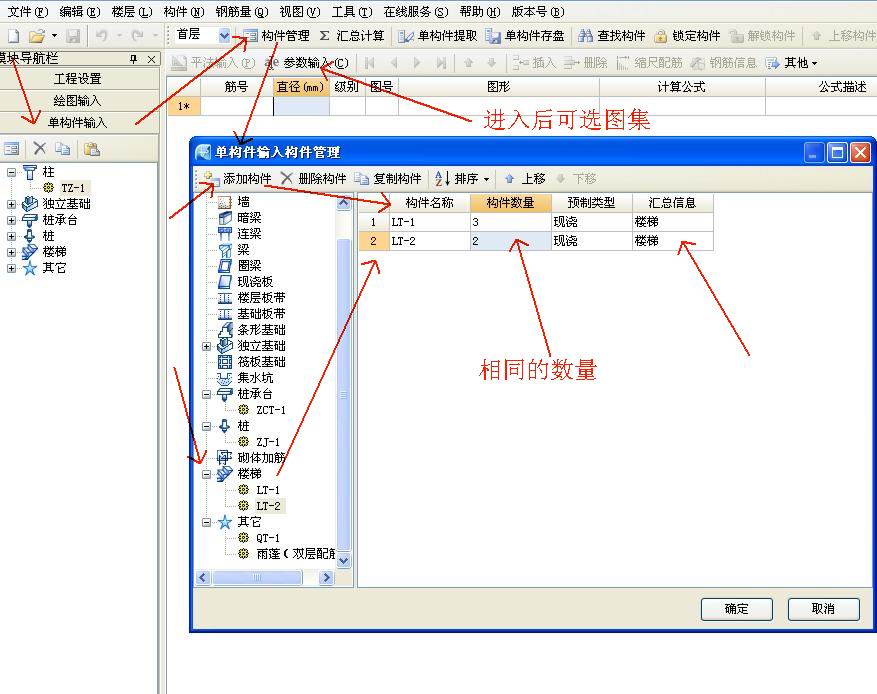Click the delete X icon in navigation panel
Image resolution: width=877 pixels, height=694 pixels.
click(40, 148)
